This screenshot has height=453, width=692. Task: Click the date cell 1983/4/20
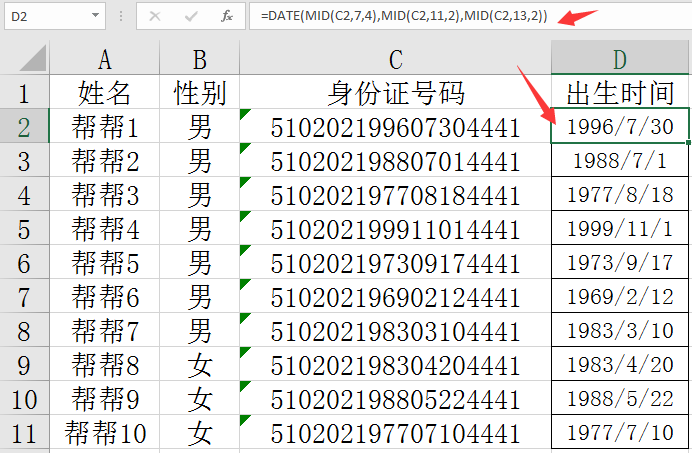coord(620,364)
